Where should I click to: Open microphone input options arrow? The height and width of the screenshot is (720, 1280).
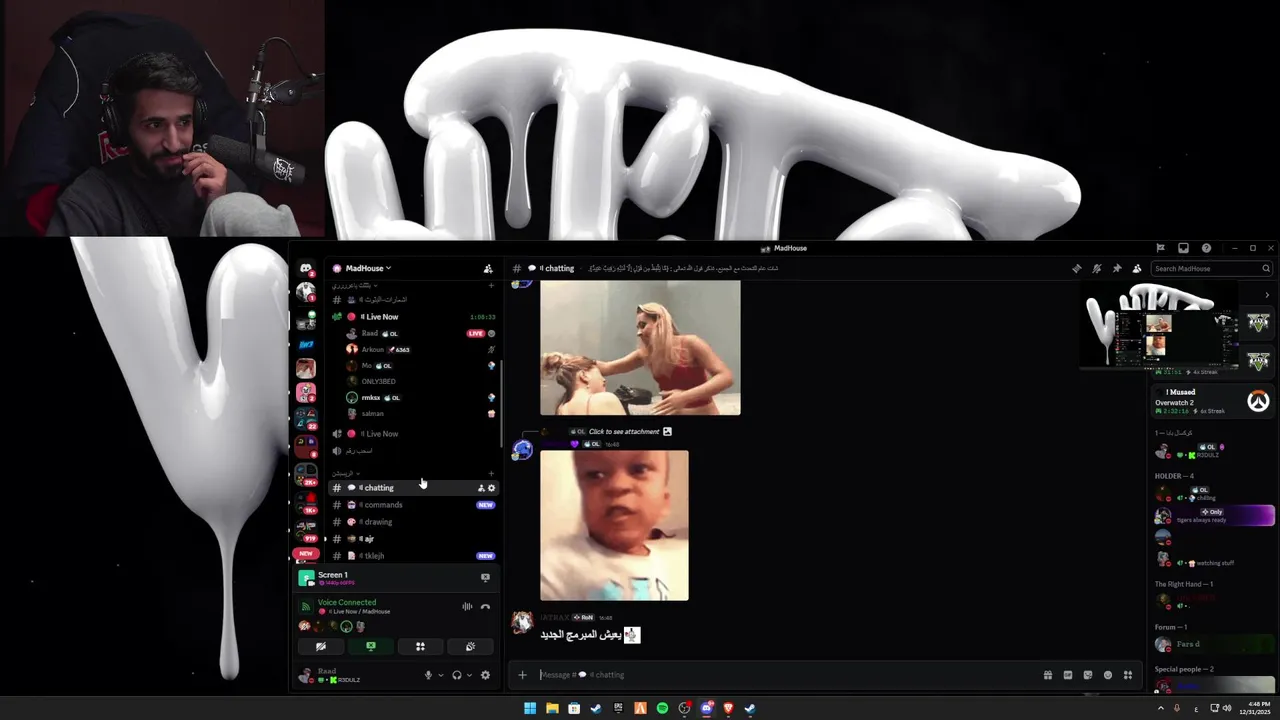click(440, 675)
